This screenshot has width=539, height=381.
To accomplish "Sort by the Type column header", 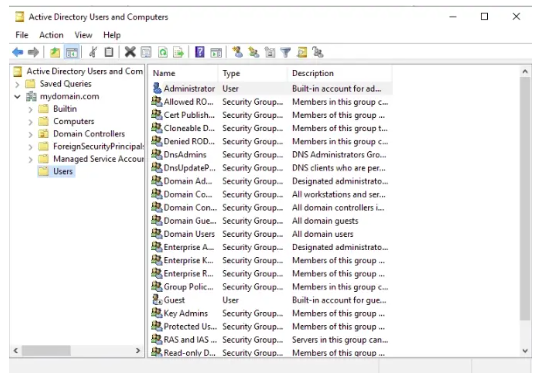I will point(253,73).
